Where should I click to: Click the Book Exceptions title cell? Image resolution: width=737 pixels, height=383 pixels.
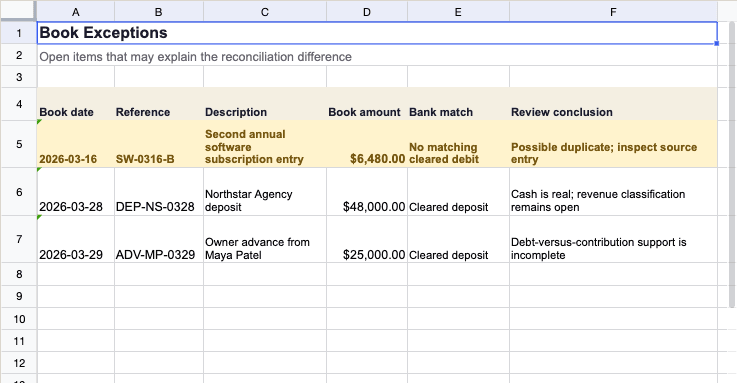(x=377, y=33)
